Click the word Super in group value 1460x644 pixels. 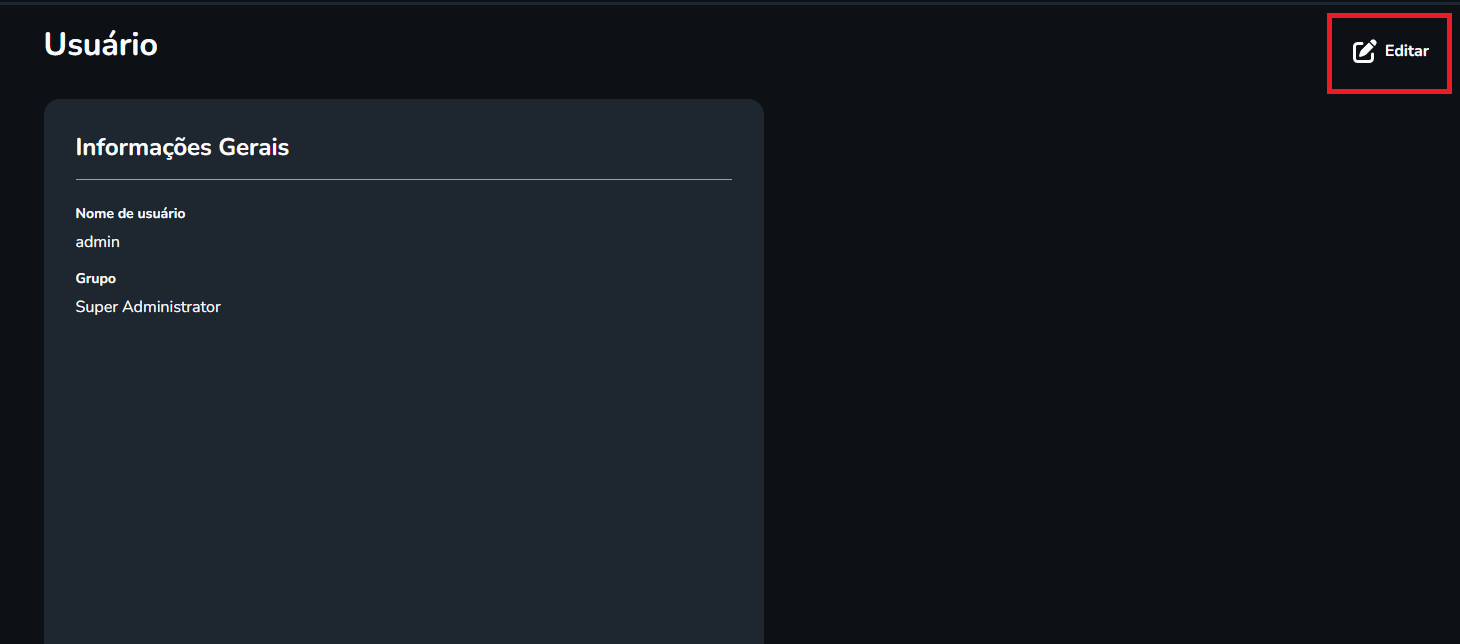tap(97, 307)
